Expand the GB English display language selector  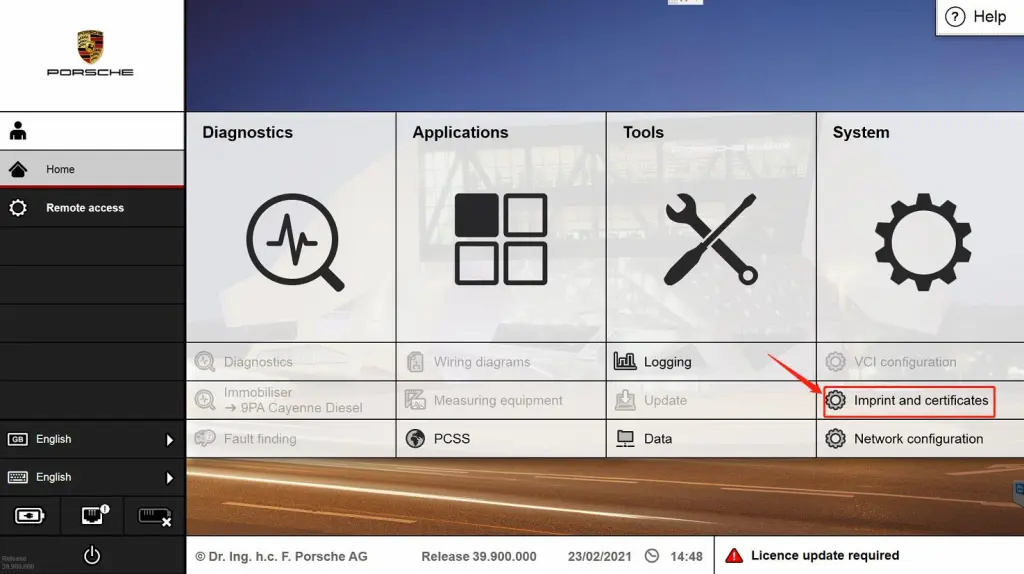91,439
